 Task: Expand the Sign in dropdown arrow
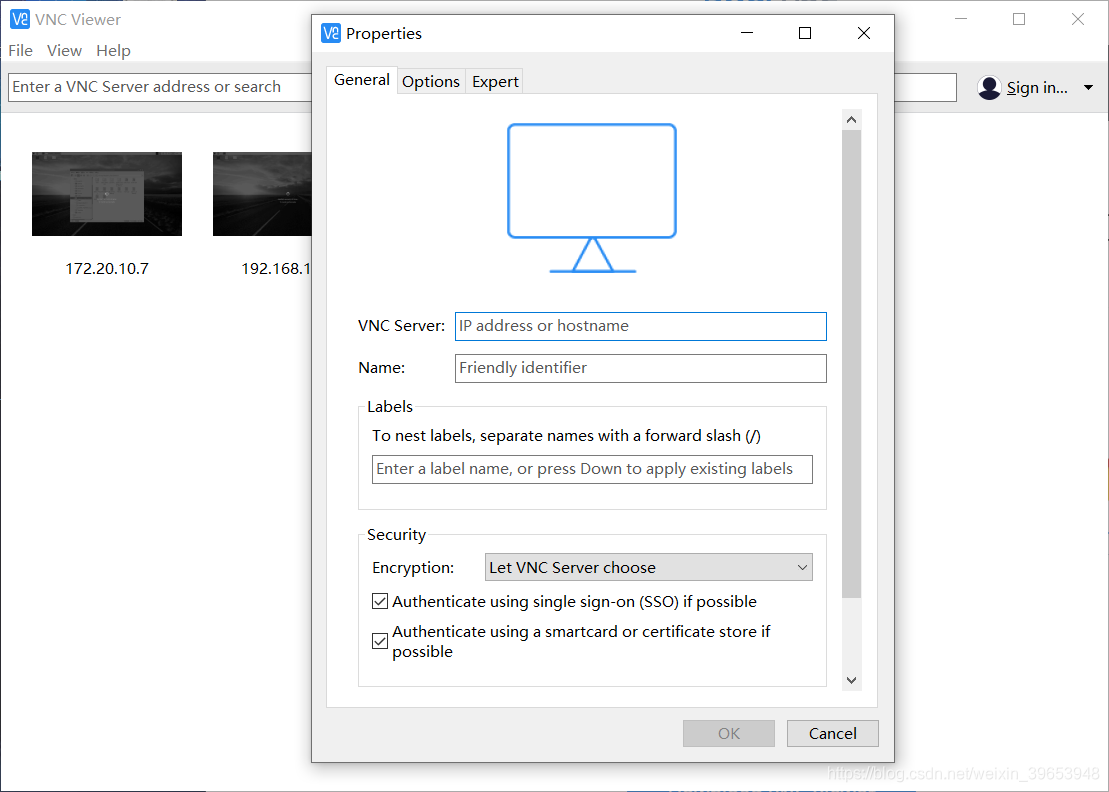click(1088, 88)
